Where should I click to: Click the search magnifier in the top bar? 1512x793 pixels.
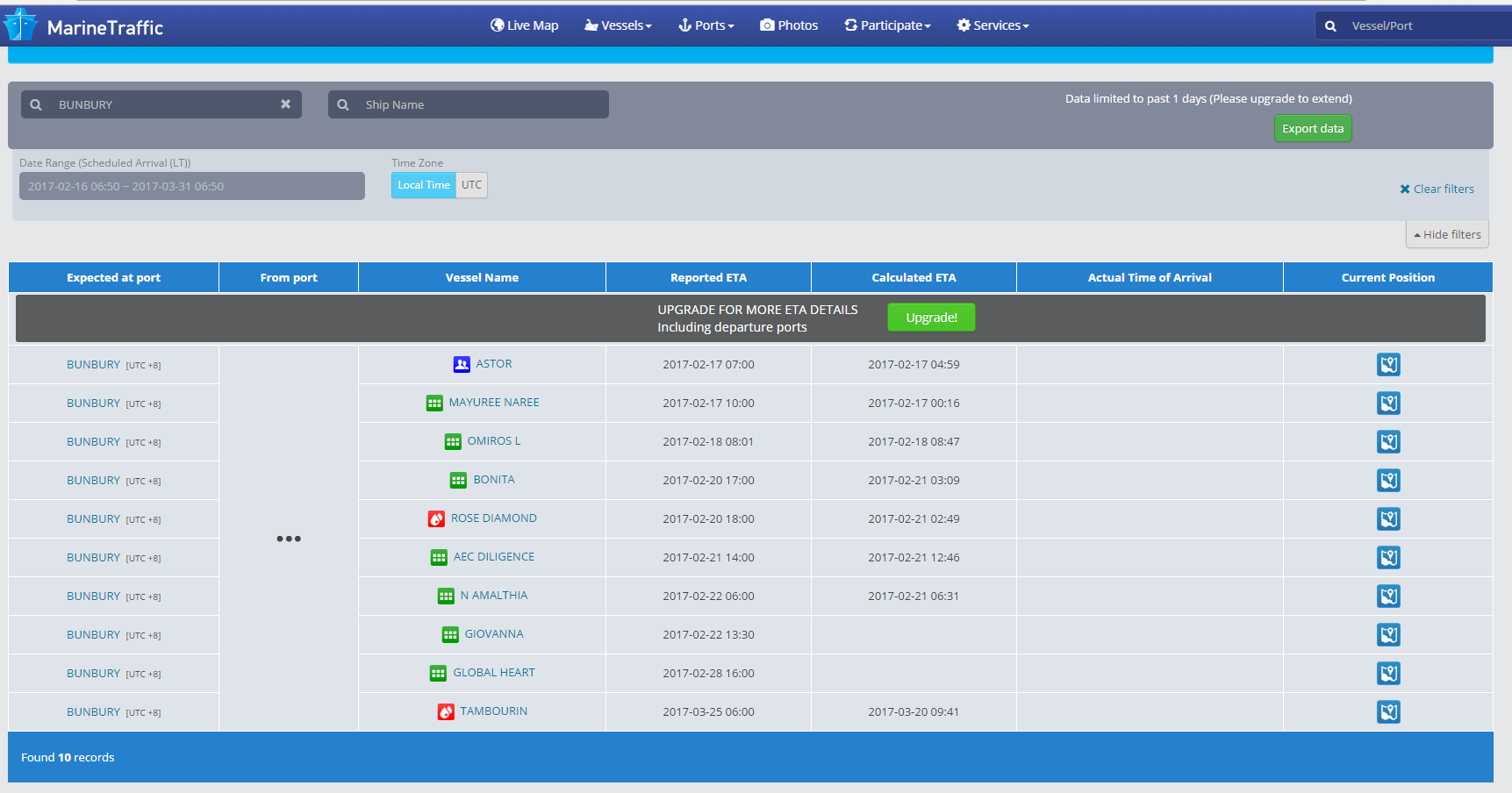(x=1330, y=26)
